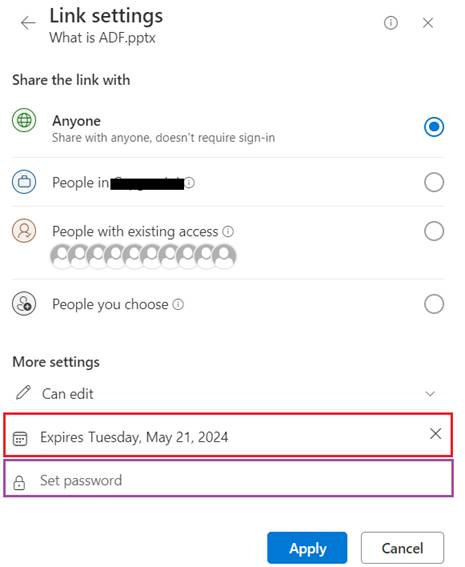Select the People you choose radio button
The height and width of the screenshot is (567, 465).
434,304
